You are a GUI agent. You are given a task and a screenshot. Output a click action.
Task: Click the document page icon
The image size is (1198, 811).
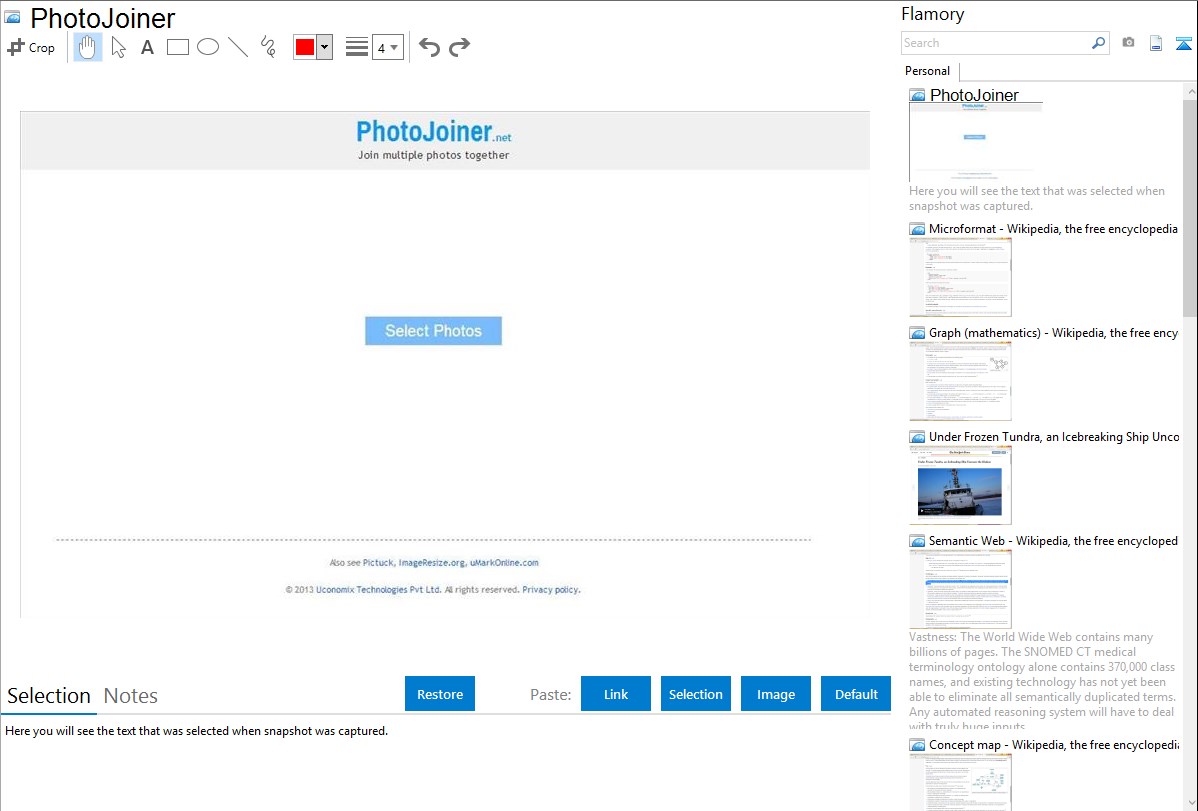tap(1156, 43)
